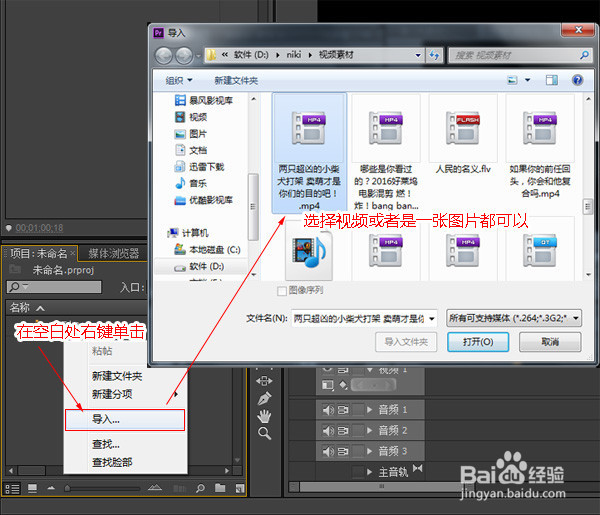Create new bin folder icon in project panel

coord(220,488)
